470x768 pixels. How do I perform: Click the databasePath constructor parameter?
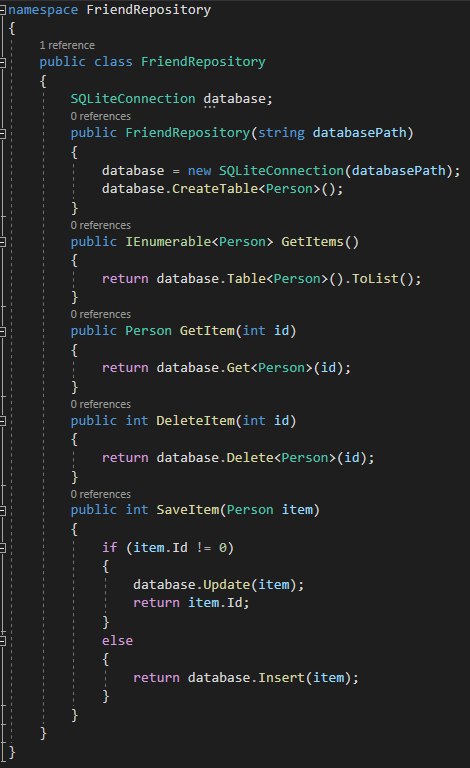tap(359, 133)
